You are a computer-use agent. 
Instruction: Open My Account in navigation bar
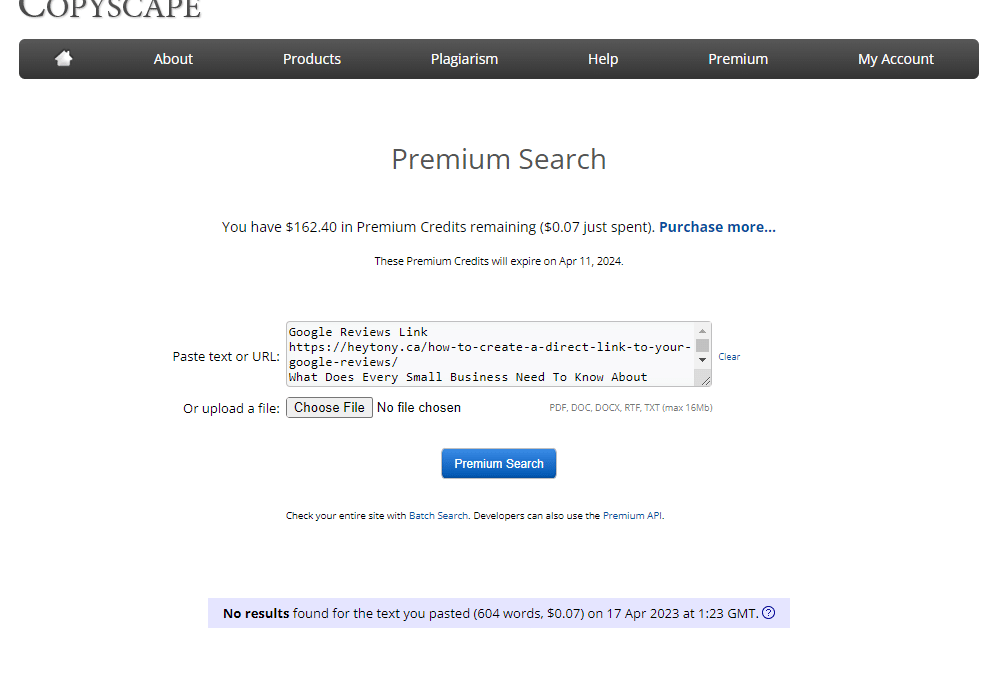coord(895,59)
